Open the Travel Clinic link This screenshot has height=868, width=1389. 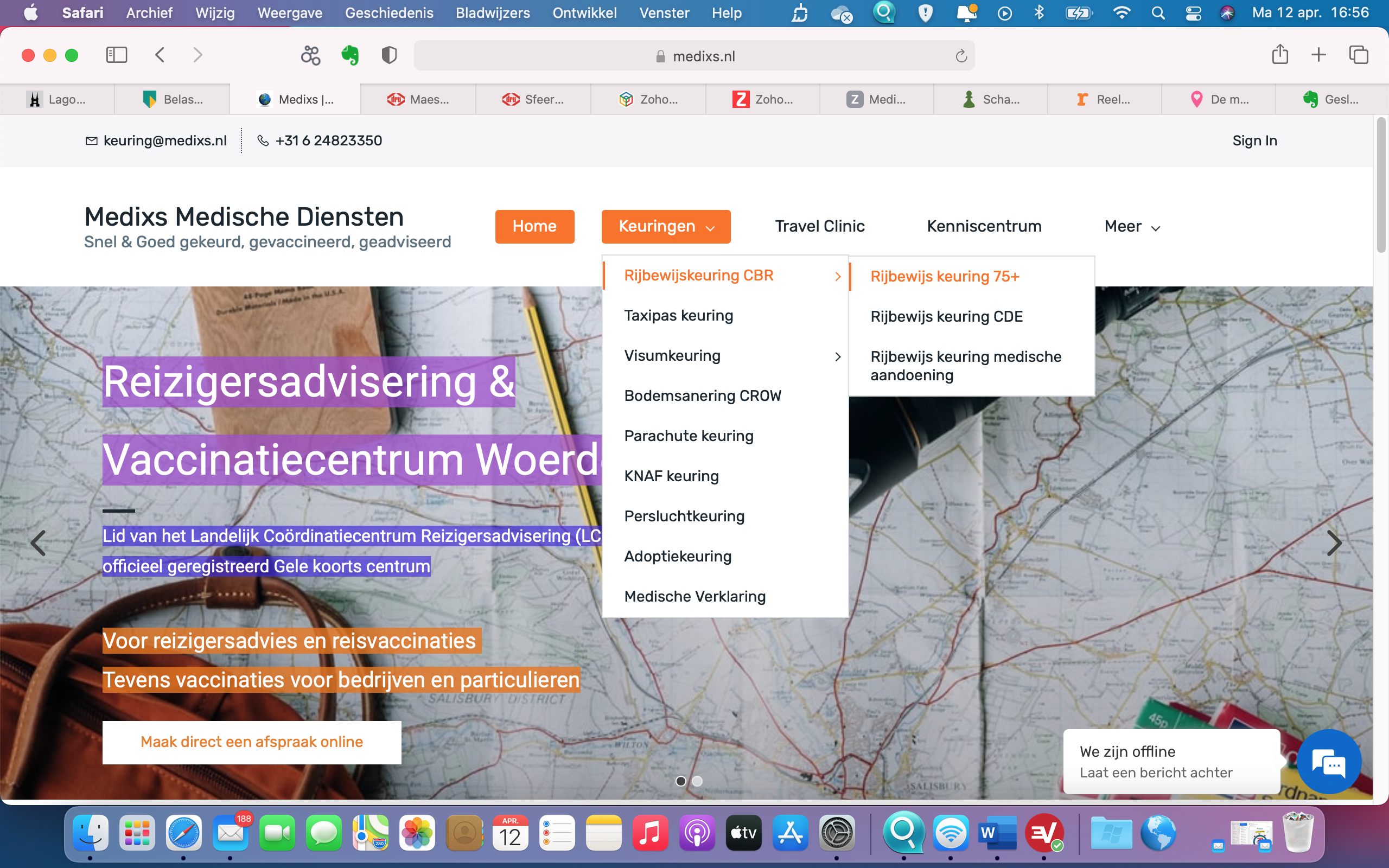(x=820, y=227)
